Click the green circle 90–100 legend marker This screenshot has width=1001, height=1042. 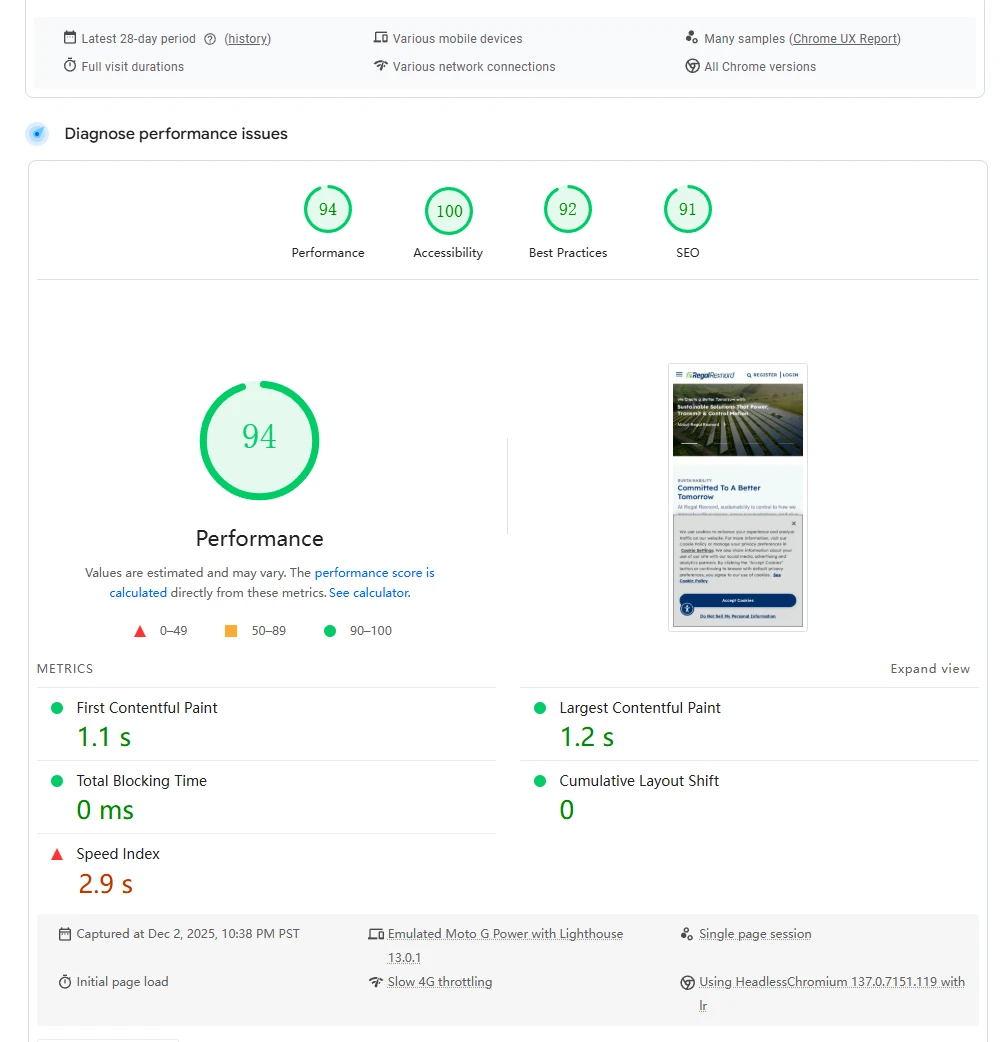point(330,631)
